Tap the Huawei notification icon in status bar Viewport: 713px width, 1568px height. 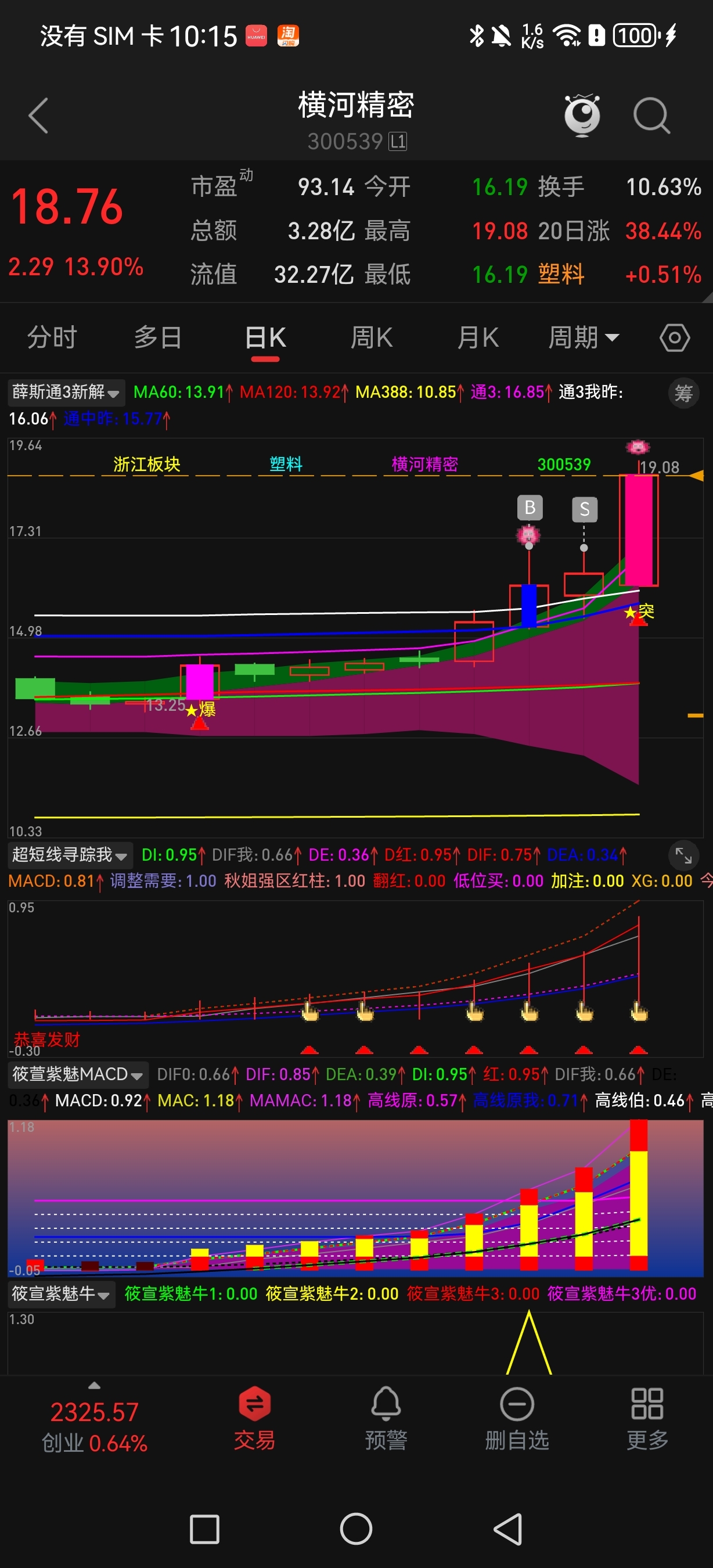click(256, 35)
